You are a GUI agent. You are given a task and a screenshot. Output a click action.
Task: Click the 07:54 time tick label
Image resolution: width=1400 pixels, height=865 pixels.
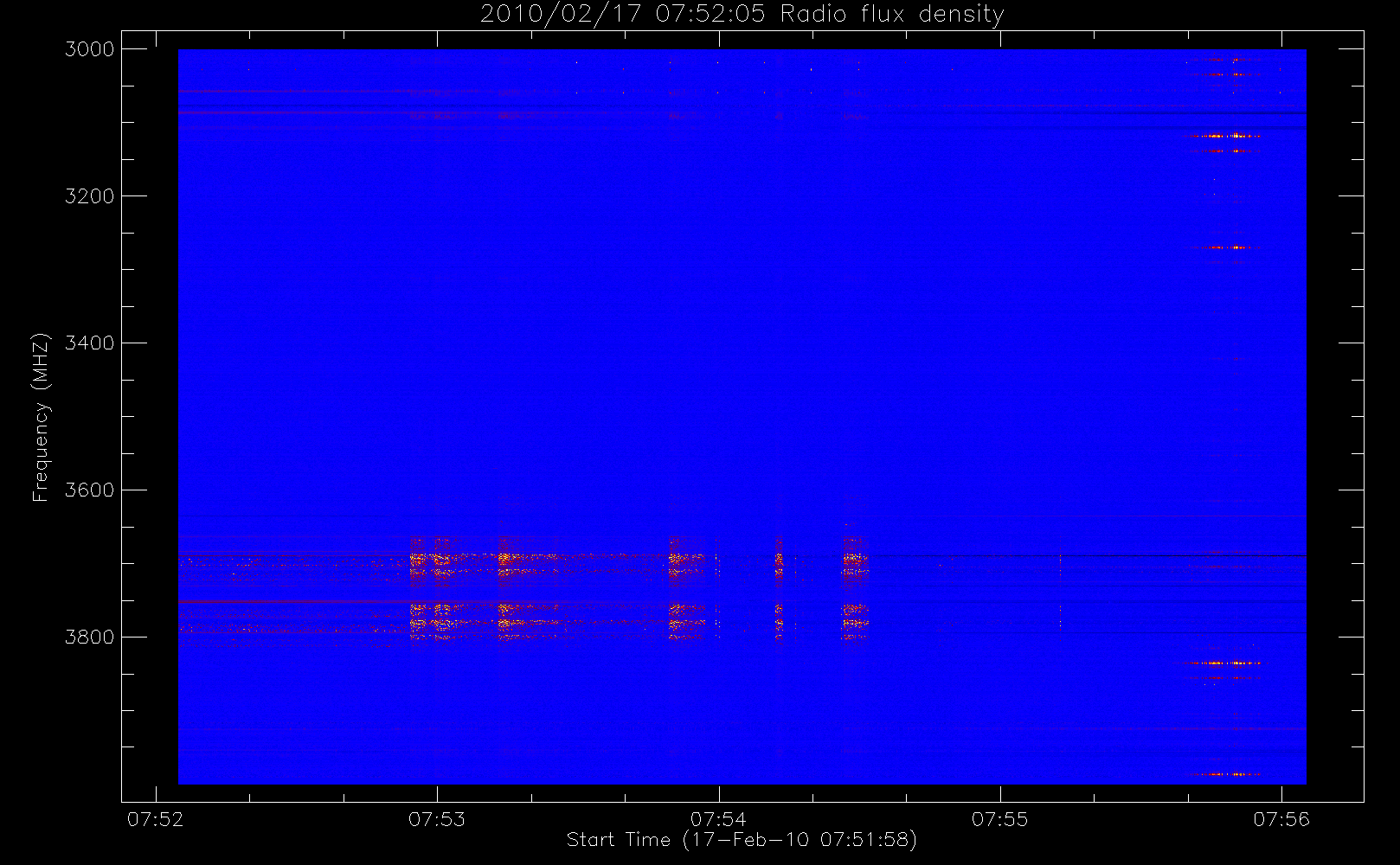[x=718, y=819]
